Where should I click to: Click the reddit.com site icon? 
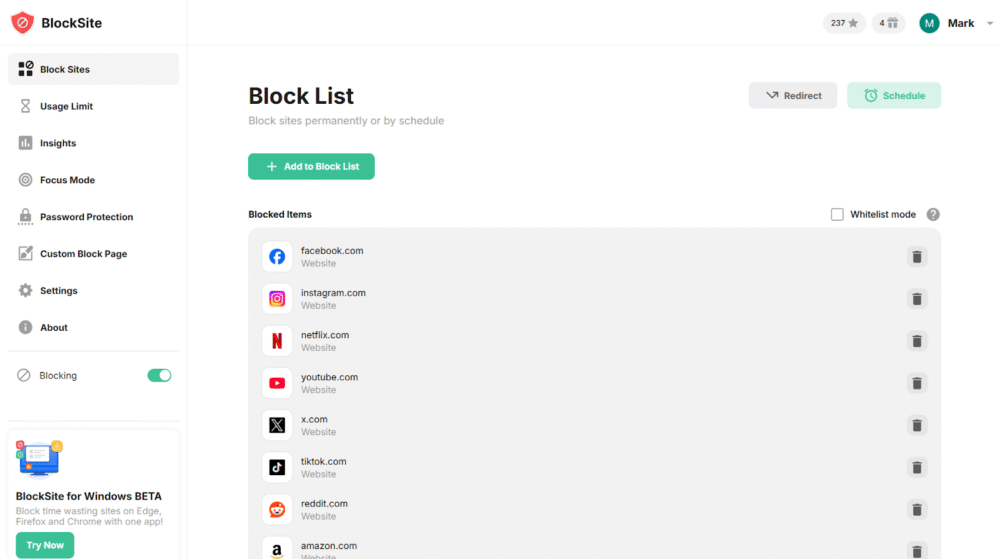tap(277, 509)
